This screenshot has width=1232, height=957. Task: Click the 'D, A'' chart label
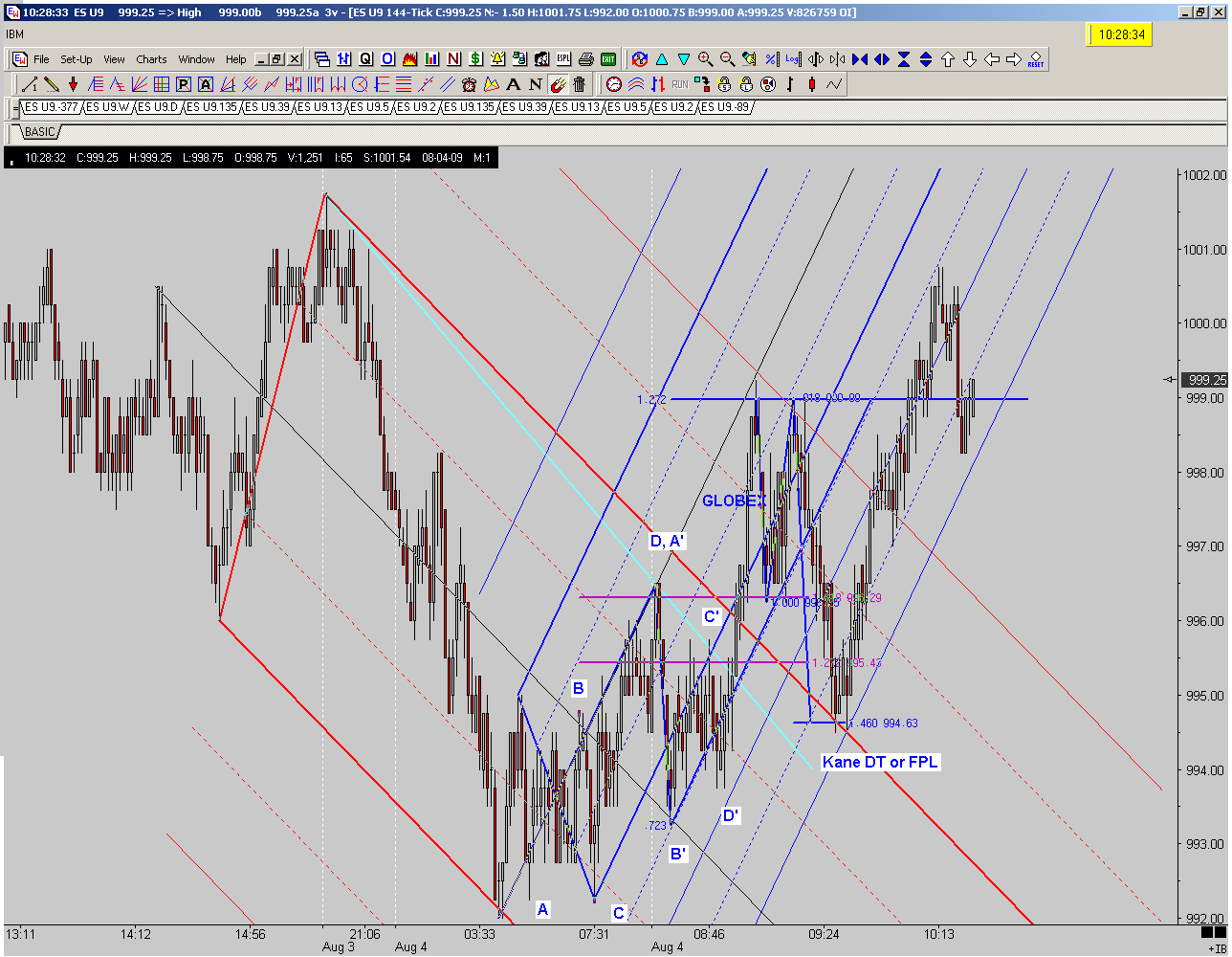click(667, 541)
